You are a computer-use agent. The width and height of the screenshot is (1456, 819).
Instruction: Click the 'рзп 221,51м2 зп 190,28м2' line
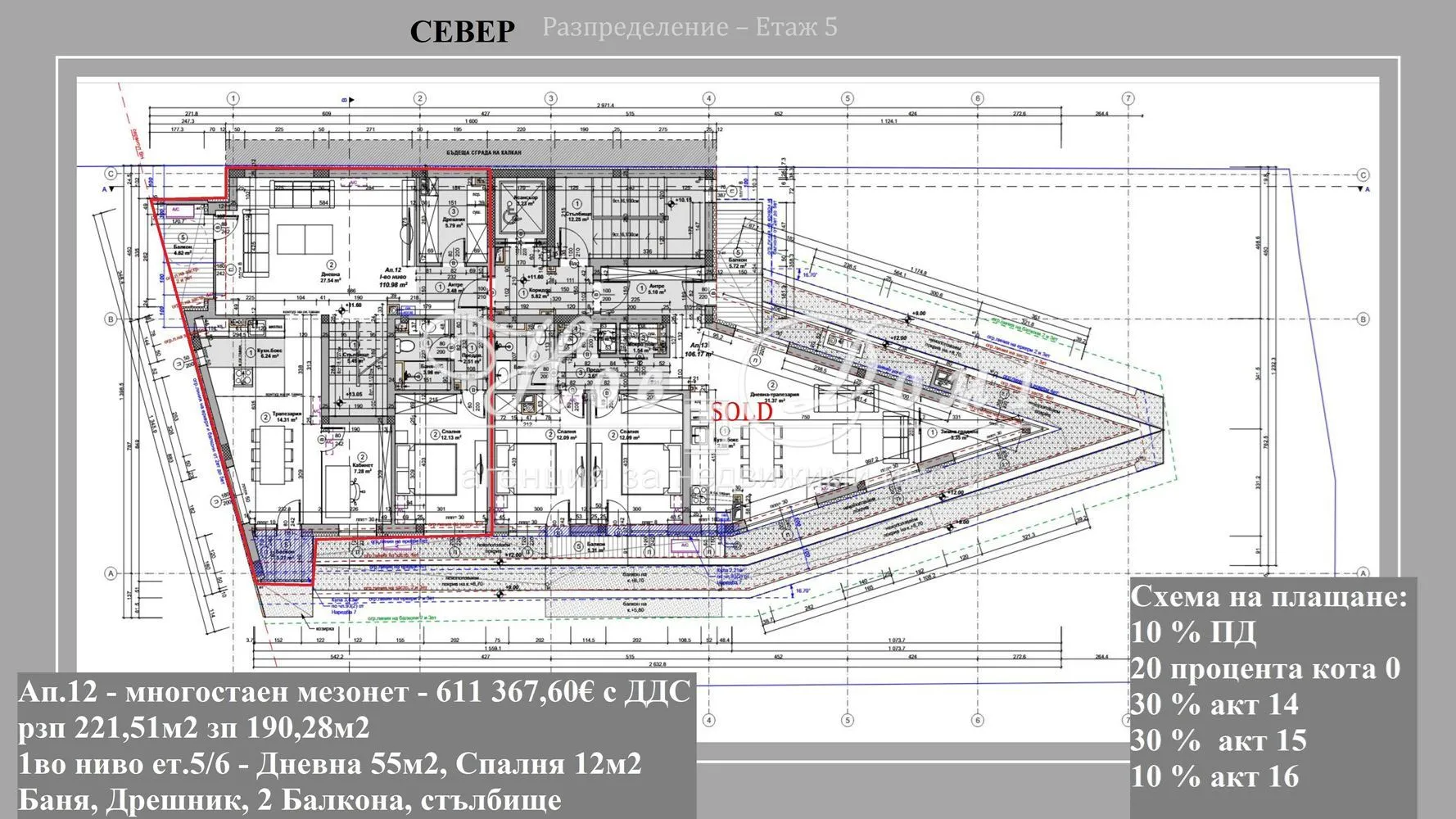click(193, 727)
